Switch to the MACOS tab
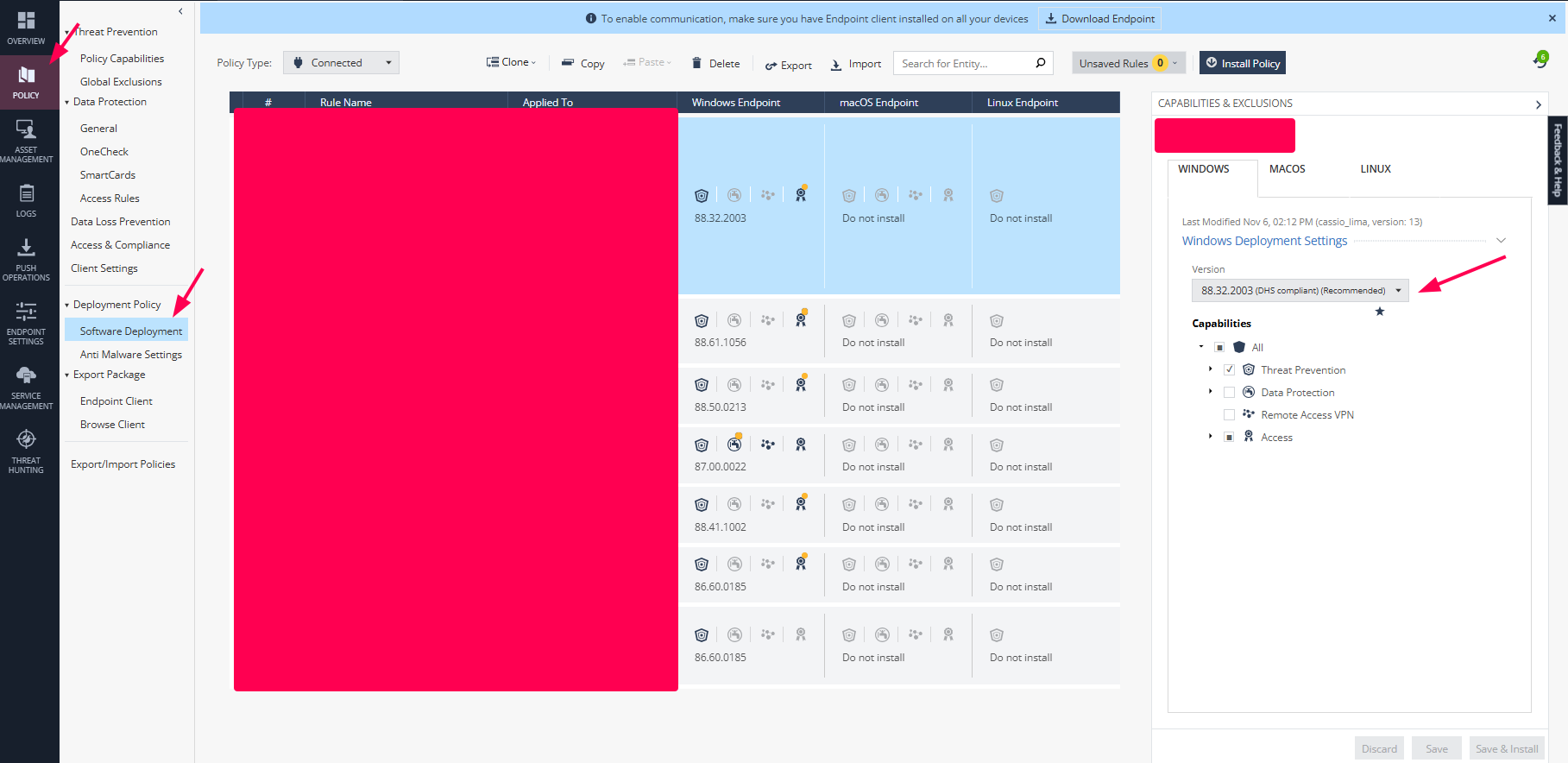The image size is (1568, 763). (x=1287, y=169)
